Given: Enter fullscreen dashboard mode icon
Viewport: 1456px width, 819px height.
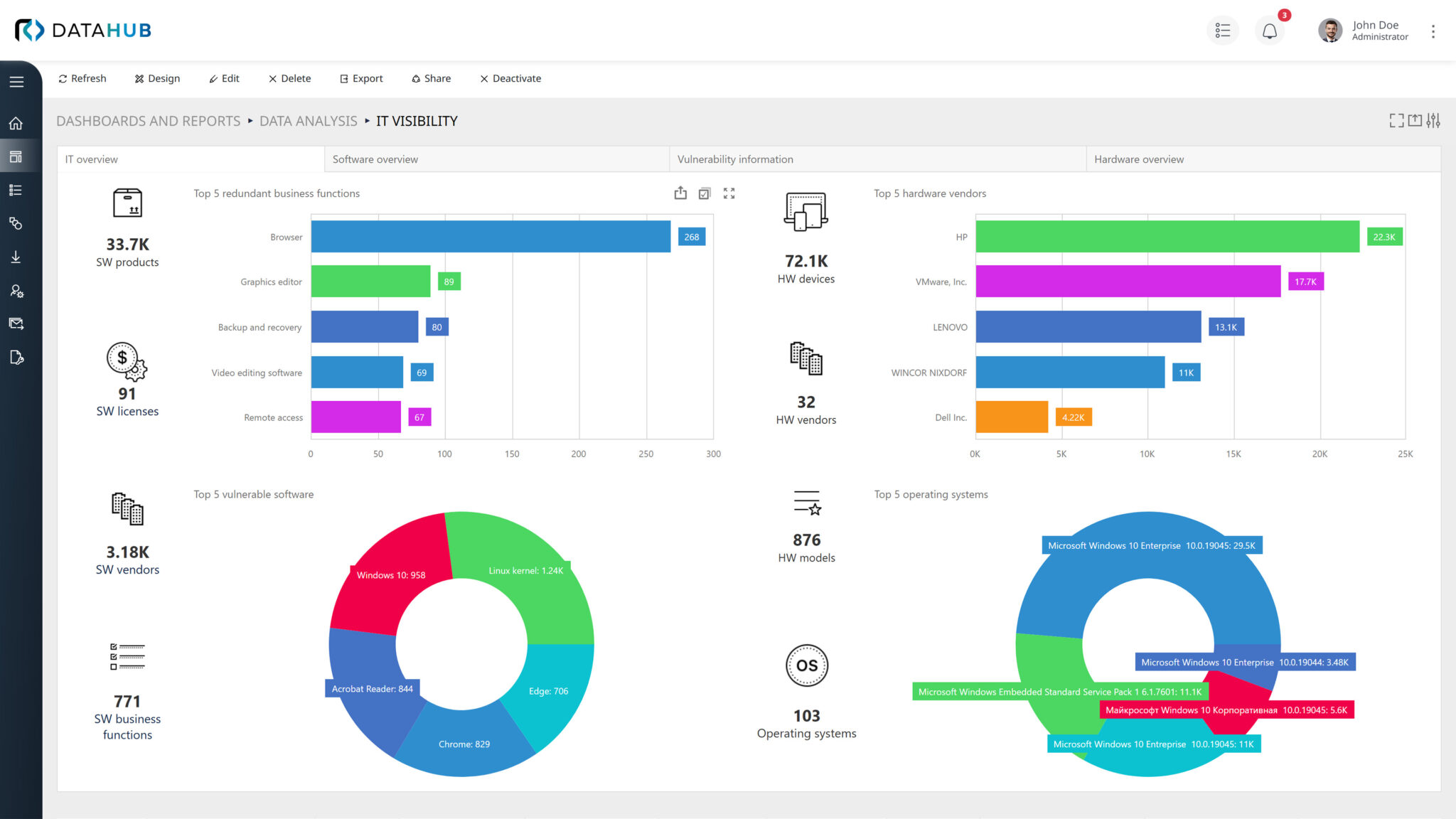Looking at the screenshot, I should (x=1396, y=121).
